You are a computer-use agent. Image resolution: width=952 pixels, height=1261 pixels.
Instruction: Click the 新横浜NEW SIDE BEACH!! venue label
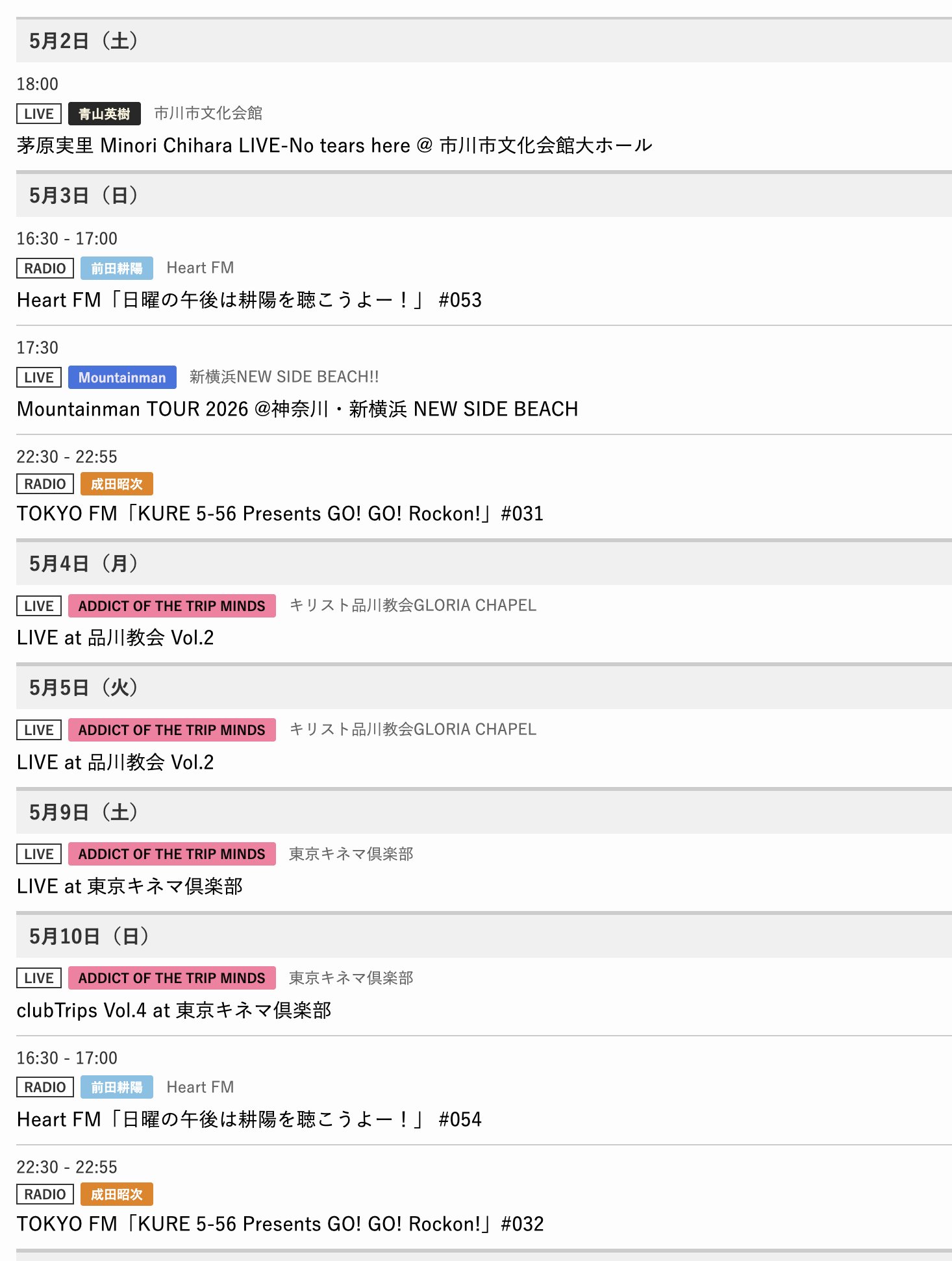[x=284, y=377]
